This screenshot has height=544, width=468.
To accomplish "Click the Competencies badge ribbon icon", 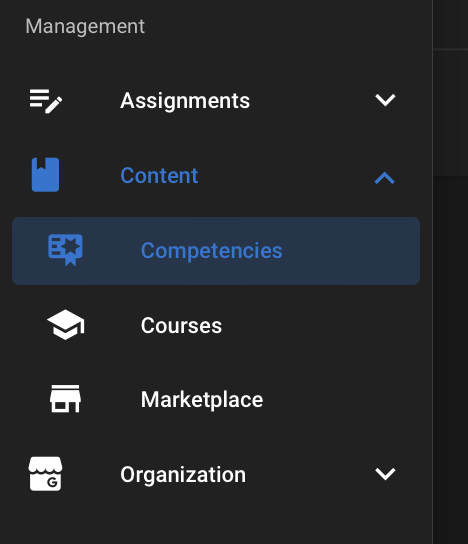I will click(66, 250).
